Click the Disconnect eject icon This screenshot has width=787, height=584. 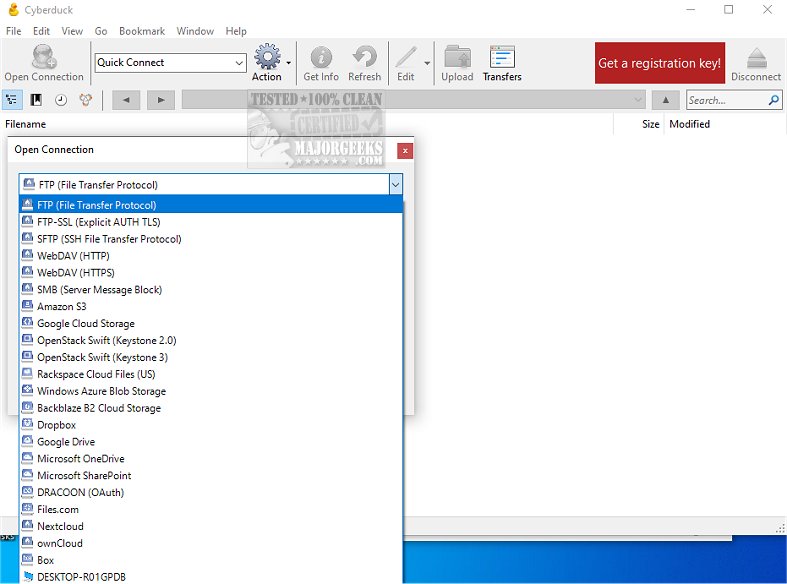pos(756,57)
